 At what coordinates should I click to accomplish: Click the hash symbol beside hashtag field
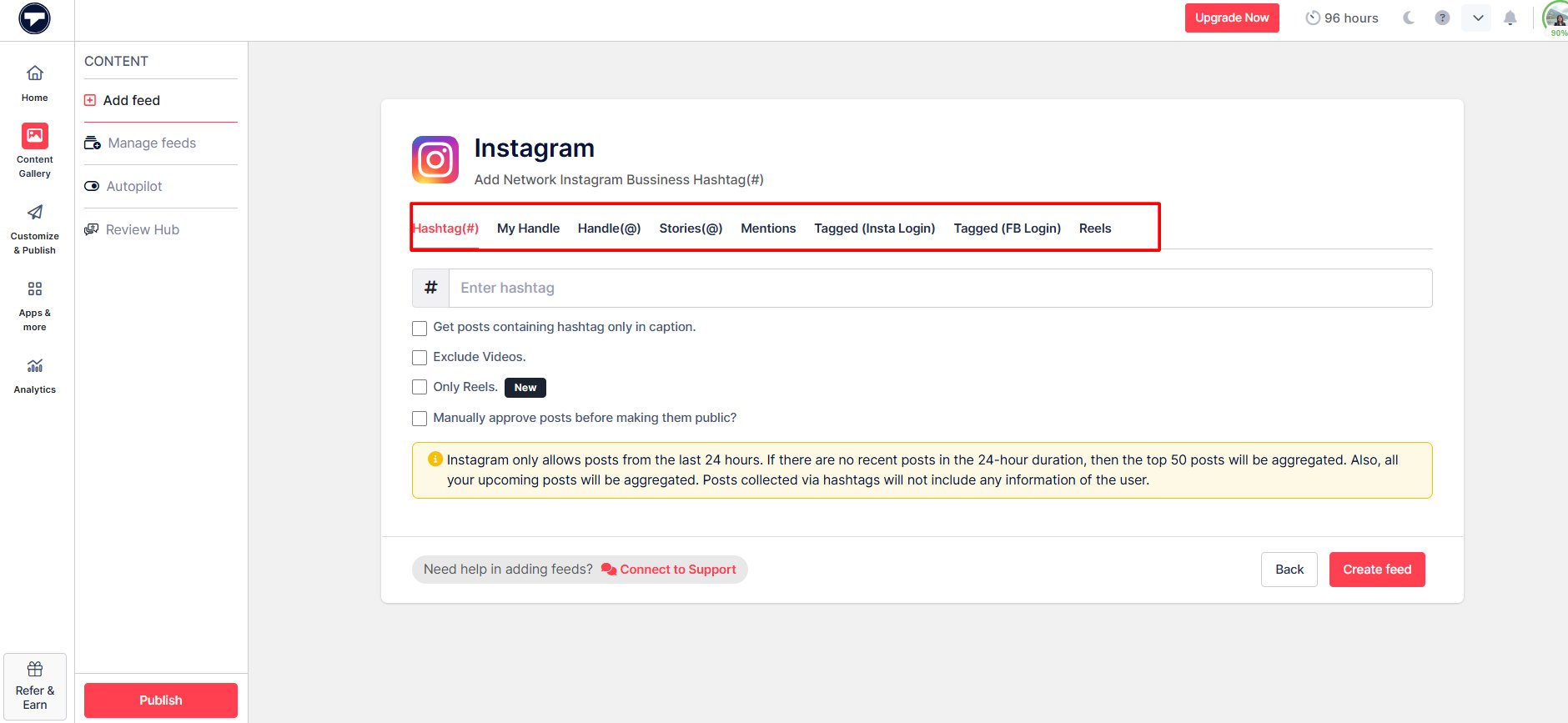click(x=430, y=288)
